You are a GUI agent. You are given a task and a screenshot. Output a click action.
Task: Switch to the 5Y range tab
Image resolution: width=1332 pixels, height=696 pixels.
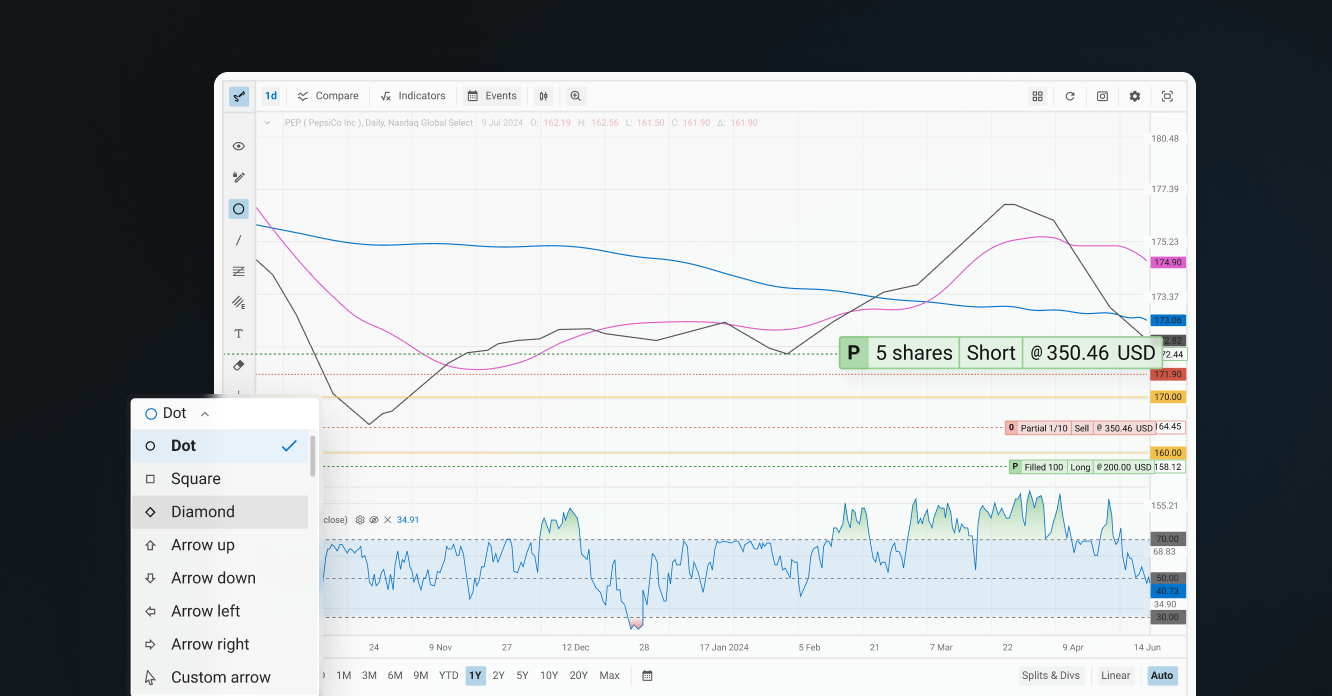click(522, 675)
